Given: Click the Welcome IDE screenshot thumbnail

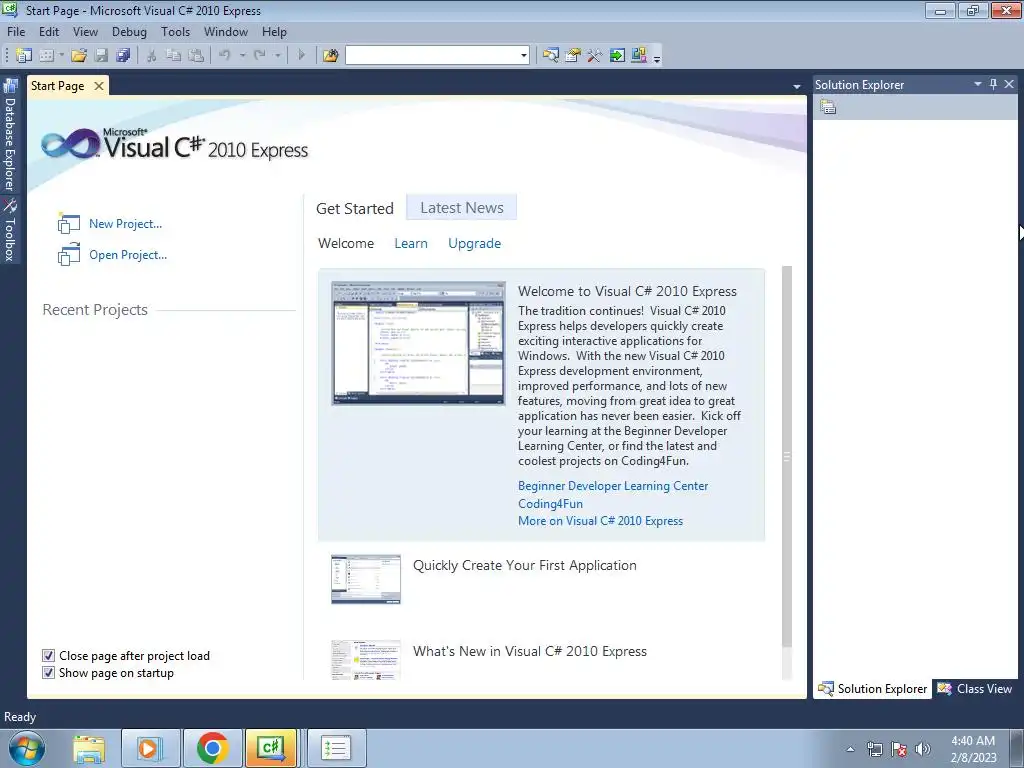Looking at the screenshot, I should [418, 343].
